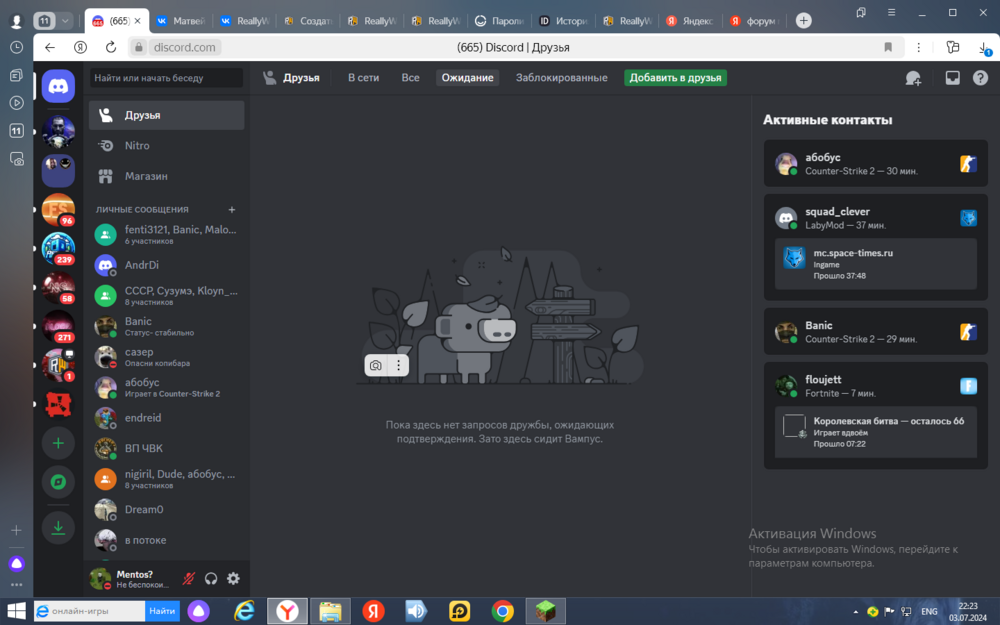Open Google Chrome from the taskbar
The width and height of the screenshot is (1000, 625).
(503, 611)
